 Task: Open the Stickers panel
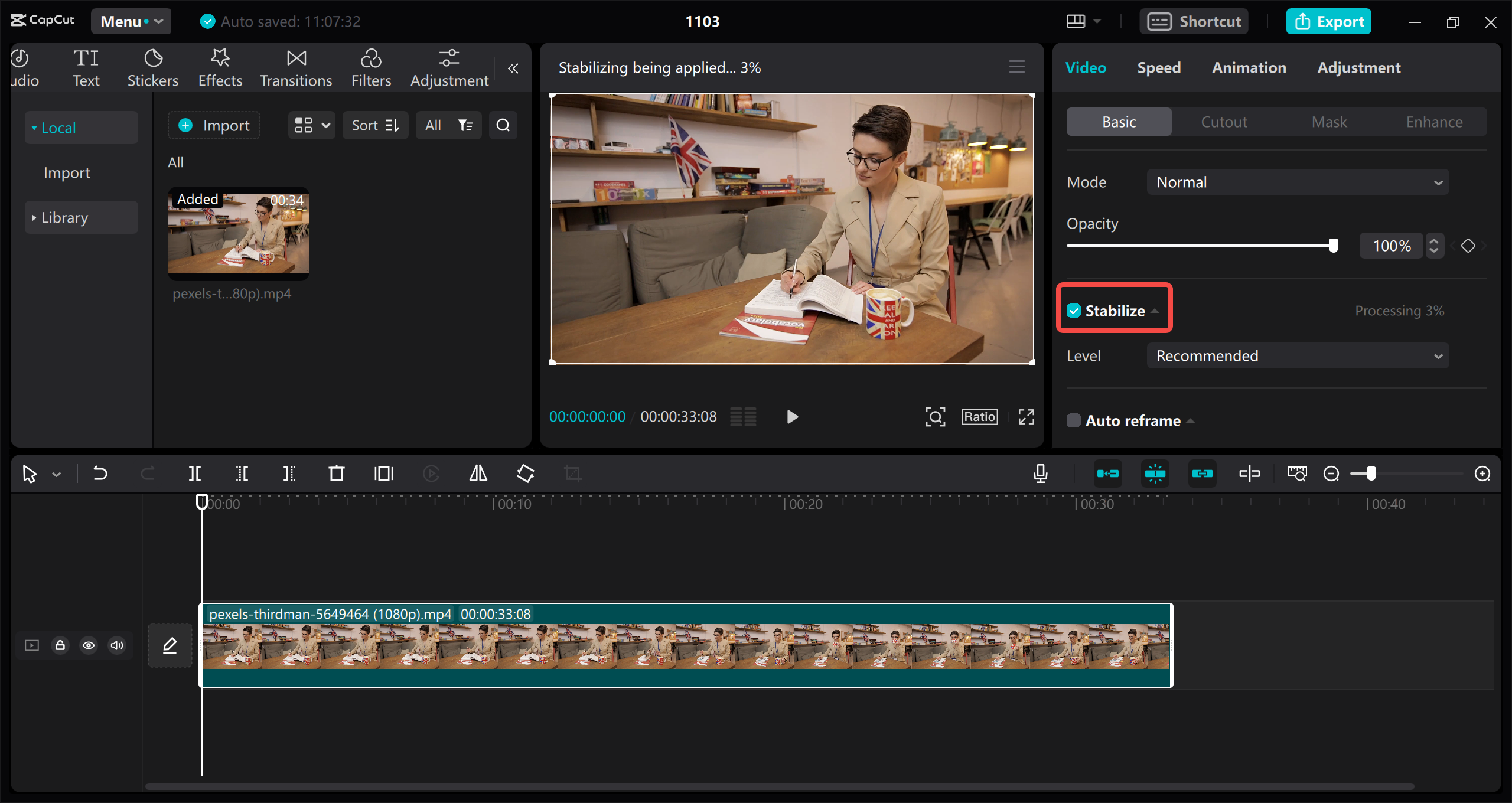153,68
